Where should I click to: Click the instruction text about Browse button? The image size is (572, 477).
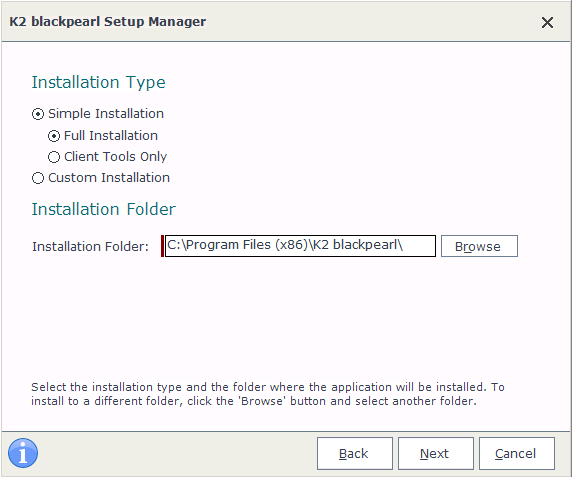[268, 394]
